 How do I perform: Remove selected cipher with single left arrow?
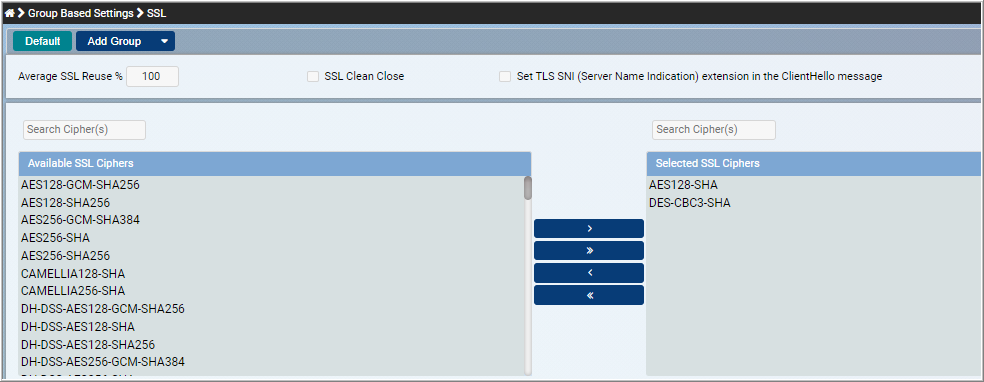coord(589,273)
